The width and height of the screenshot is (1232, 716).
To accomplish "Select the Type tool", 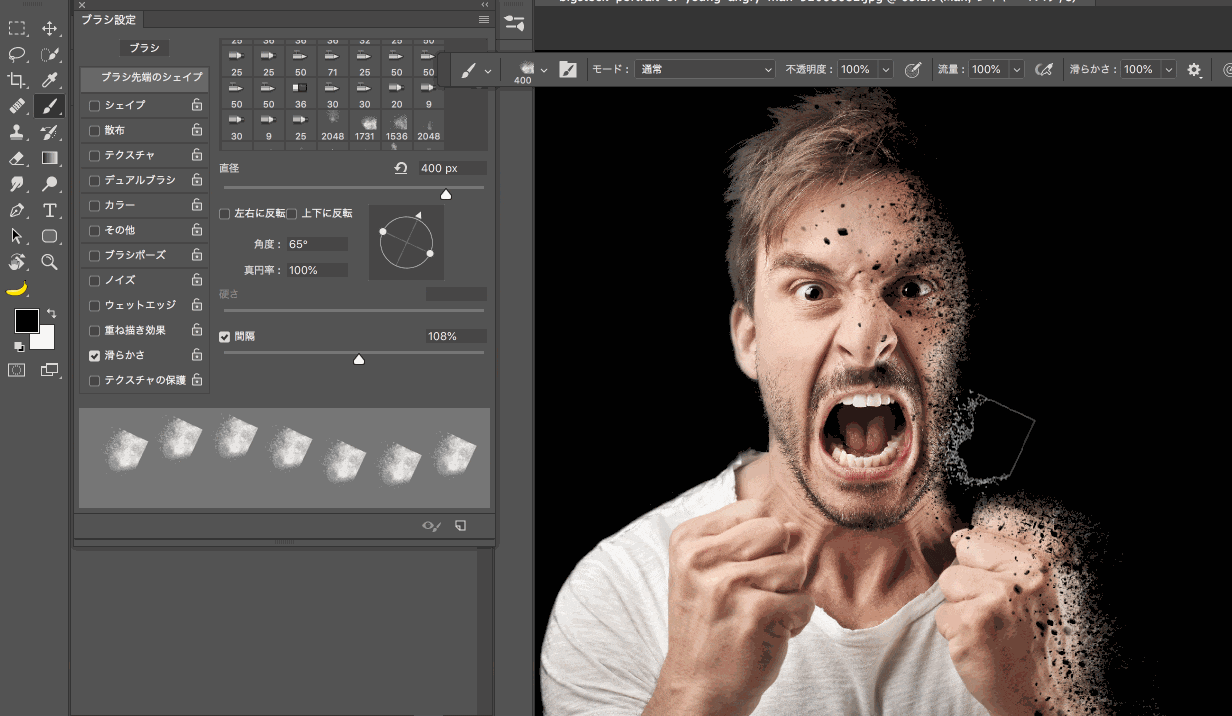I will (x=49, y=210).
